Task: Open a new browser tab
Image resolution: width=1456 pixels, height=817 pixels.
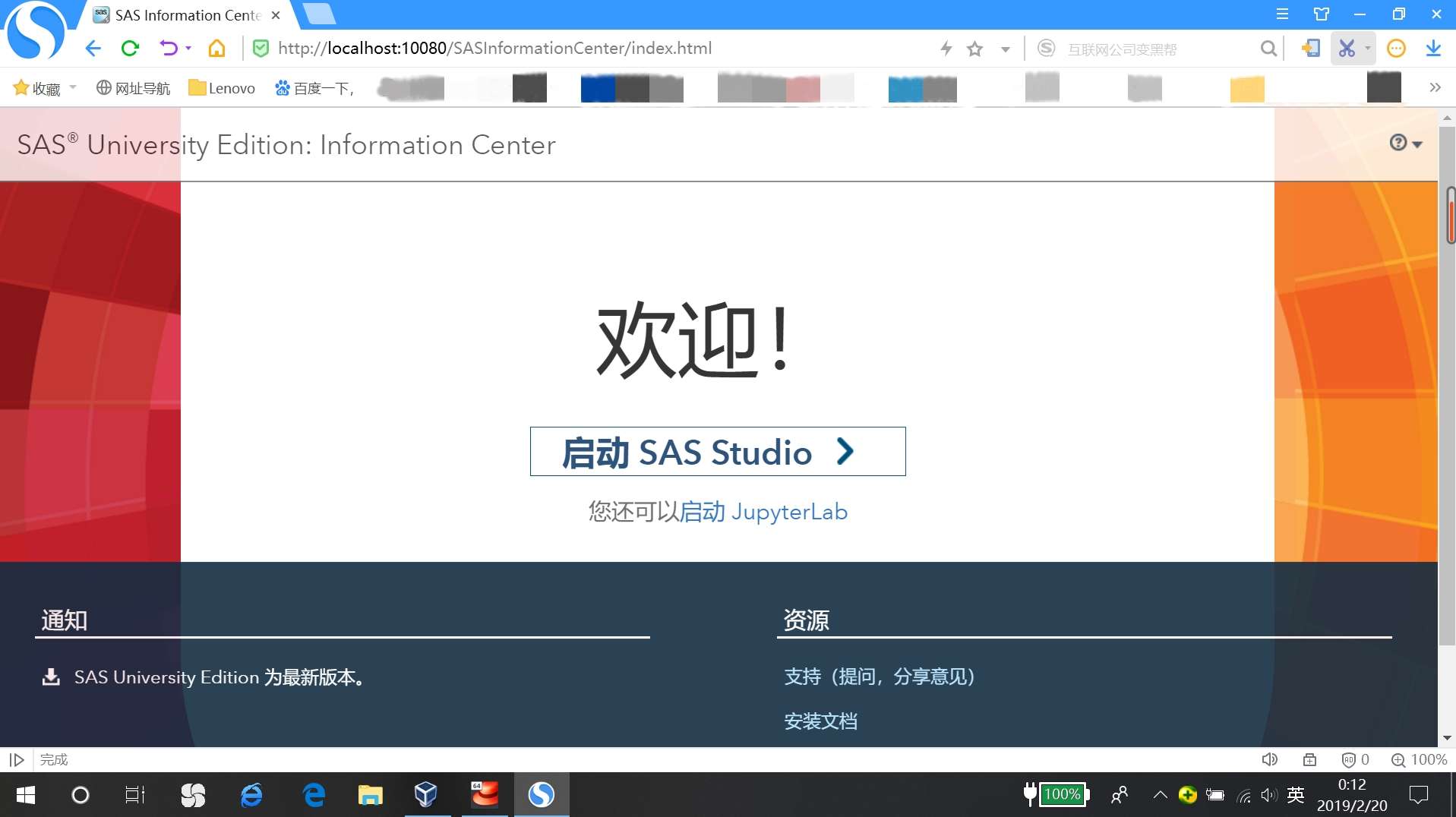Action: coord(318,14)
